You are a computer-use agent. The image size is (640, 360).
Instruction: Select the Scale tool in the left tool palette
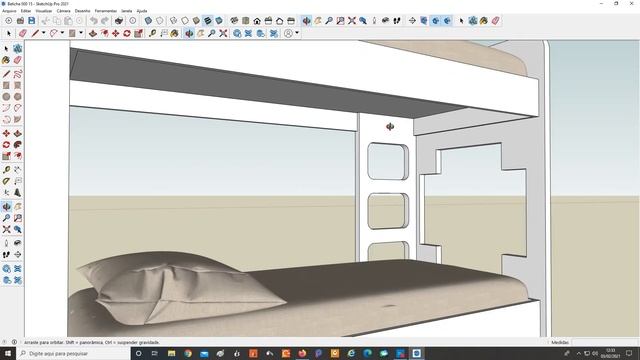pyautogui.click(x=6, y=156)
